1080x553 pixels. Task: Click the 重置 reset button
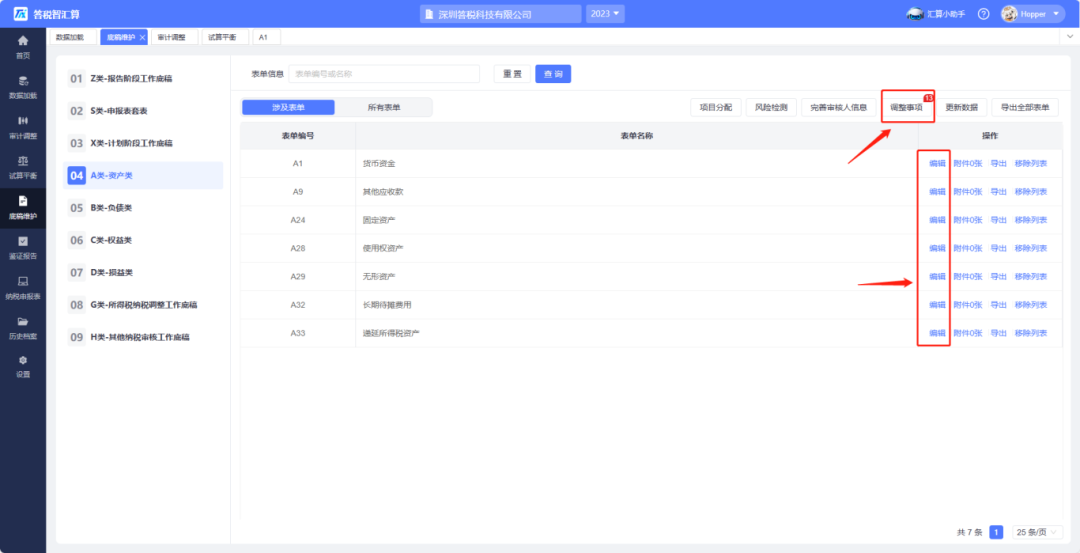[512, 74]
